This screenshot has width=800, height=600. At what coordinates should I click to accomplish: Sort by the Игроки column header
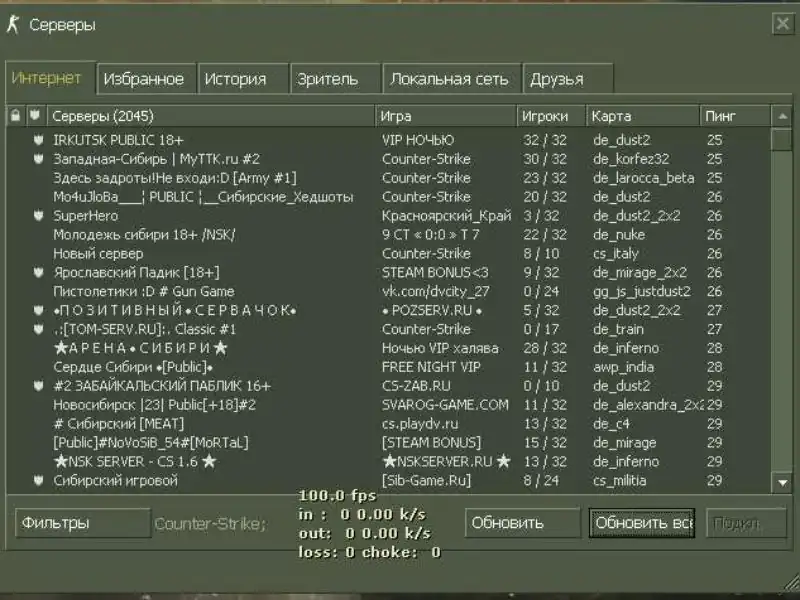(x=551, y=116)
